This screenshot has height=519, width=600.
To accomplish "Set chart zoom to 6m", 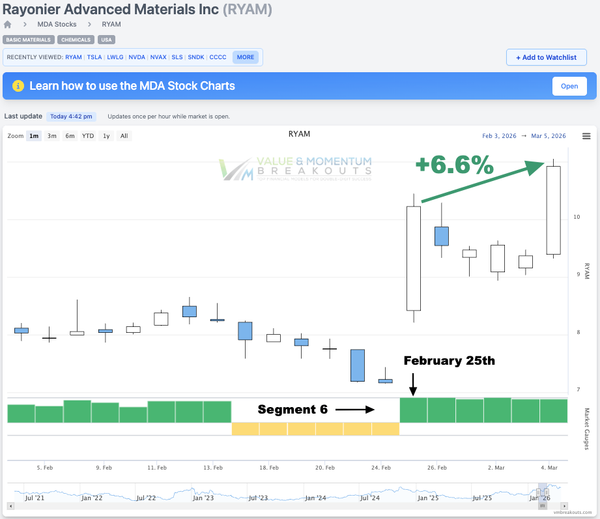I will (x=70, y=136).
